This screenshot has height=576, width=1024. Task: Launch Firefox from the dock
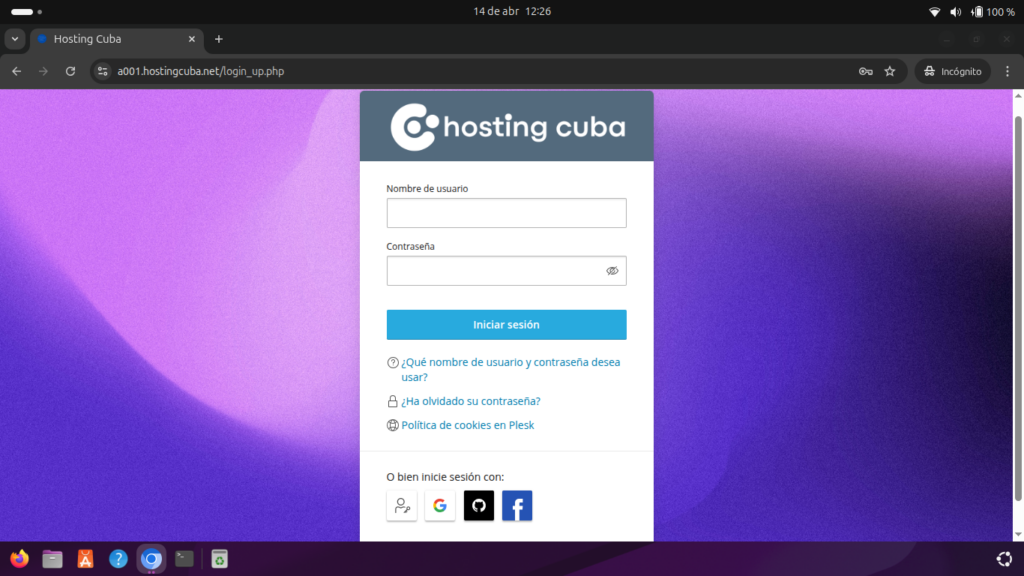click(x=20, y=559)
